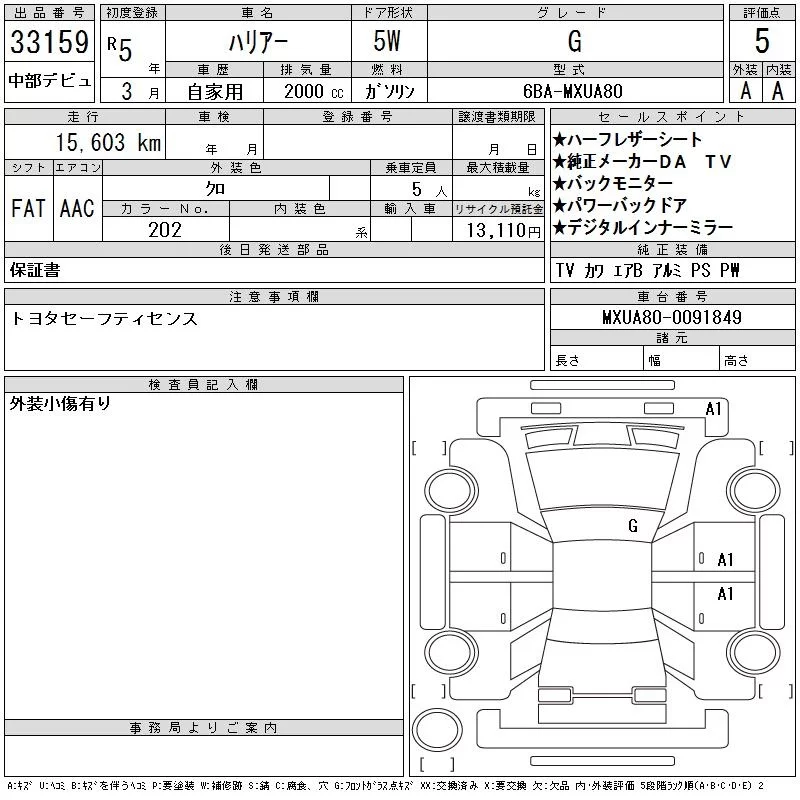Click the G mark on the windshield diagram
The image size is (800, 800).
coord(633,526)
